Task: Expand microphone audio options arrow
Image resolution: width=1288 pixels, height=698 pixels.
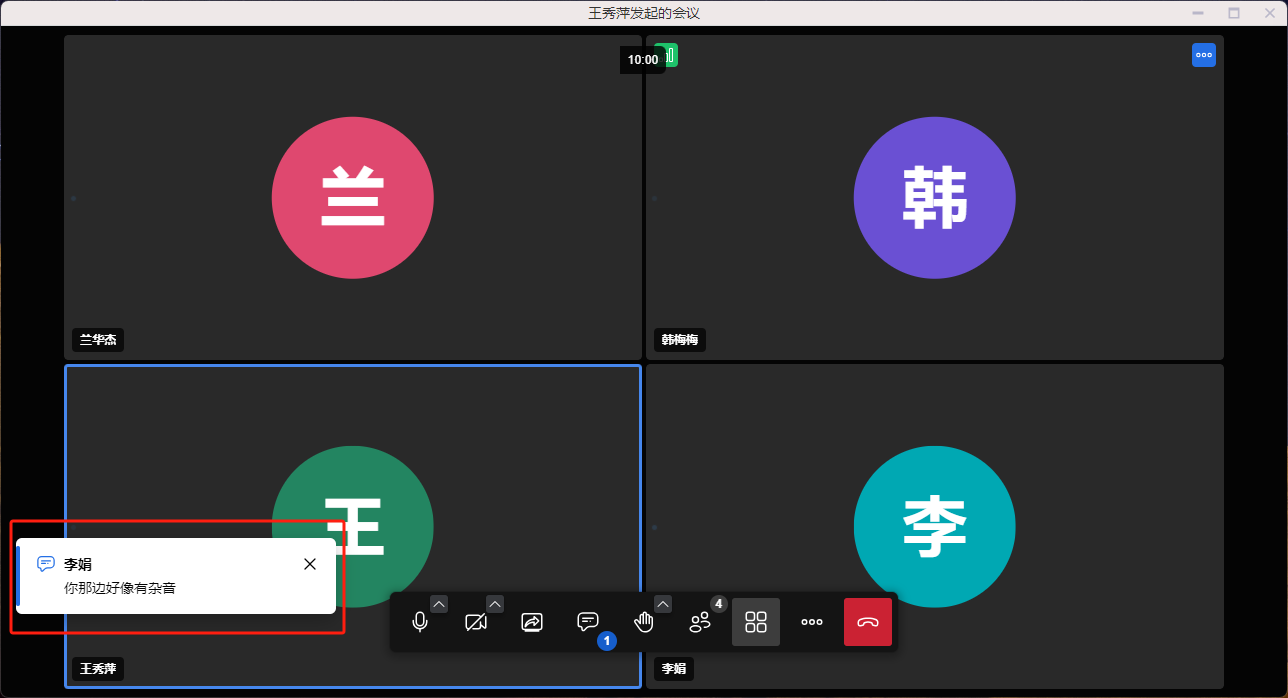Action: click(439, 603)
